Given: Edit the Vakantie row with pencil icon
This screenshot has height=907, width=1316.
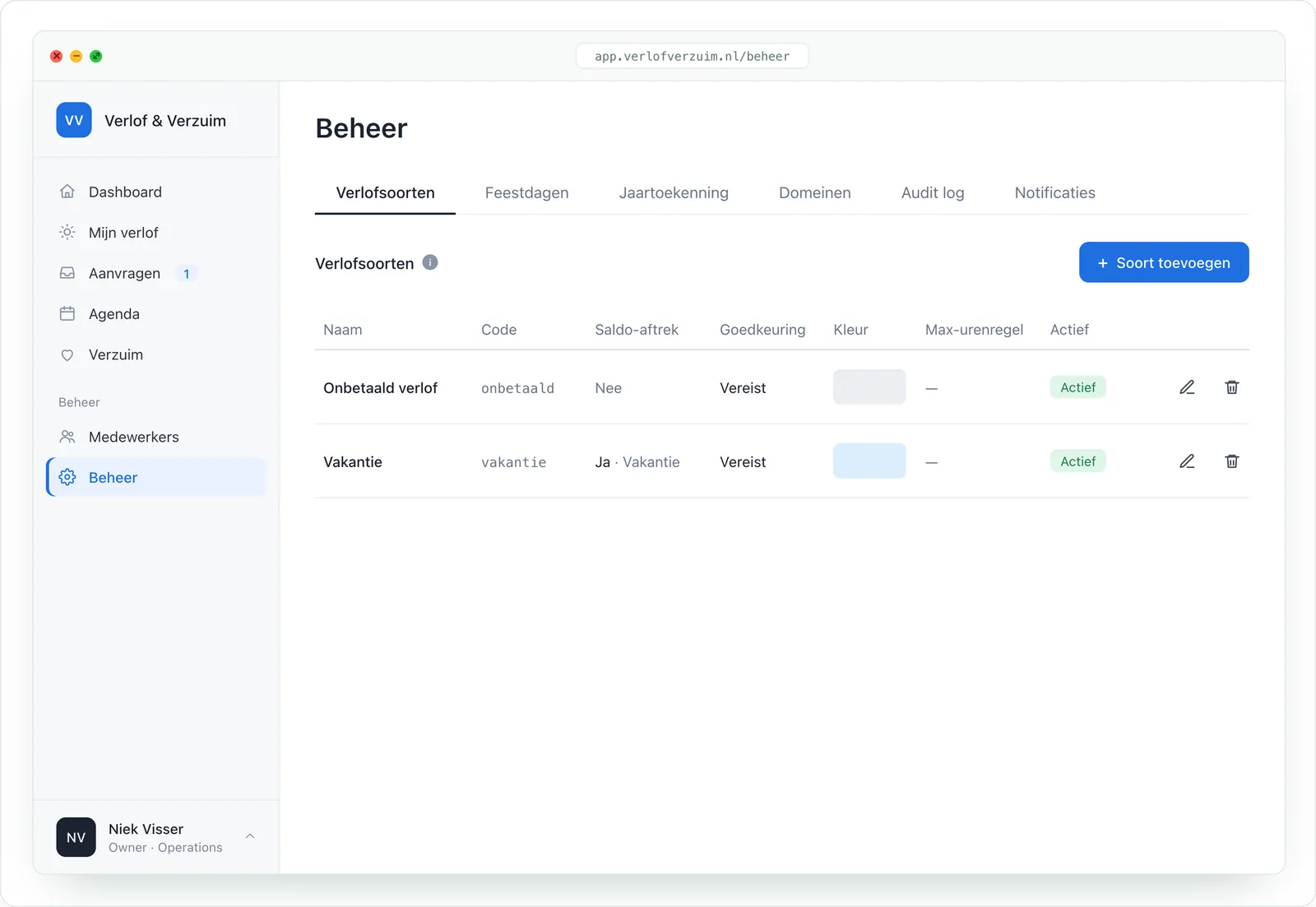Looking at the screenshot, I should (1187, 461).
